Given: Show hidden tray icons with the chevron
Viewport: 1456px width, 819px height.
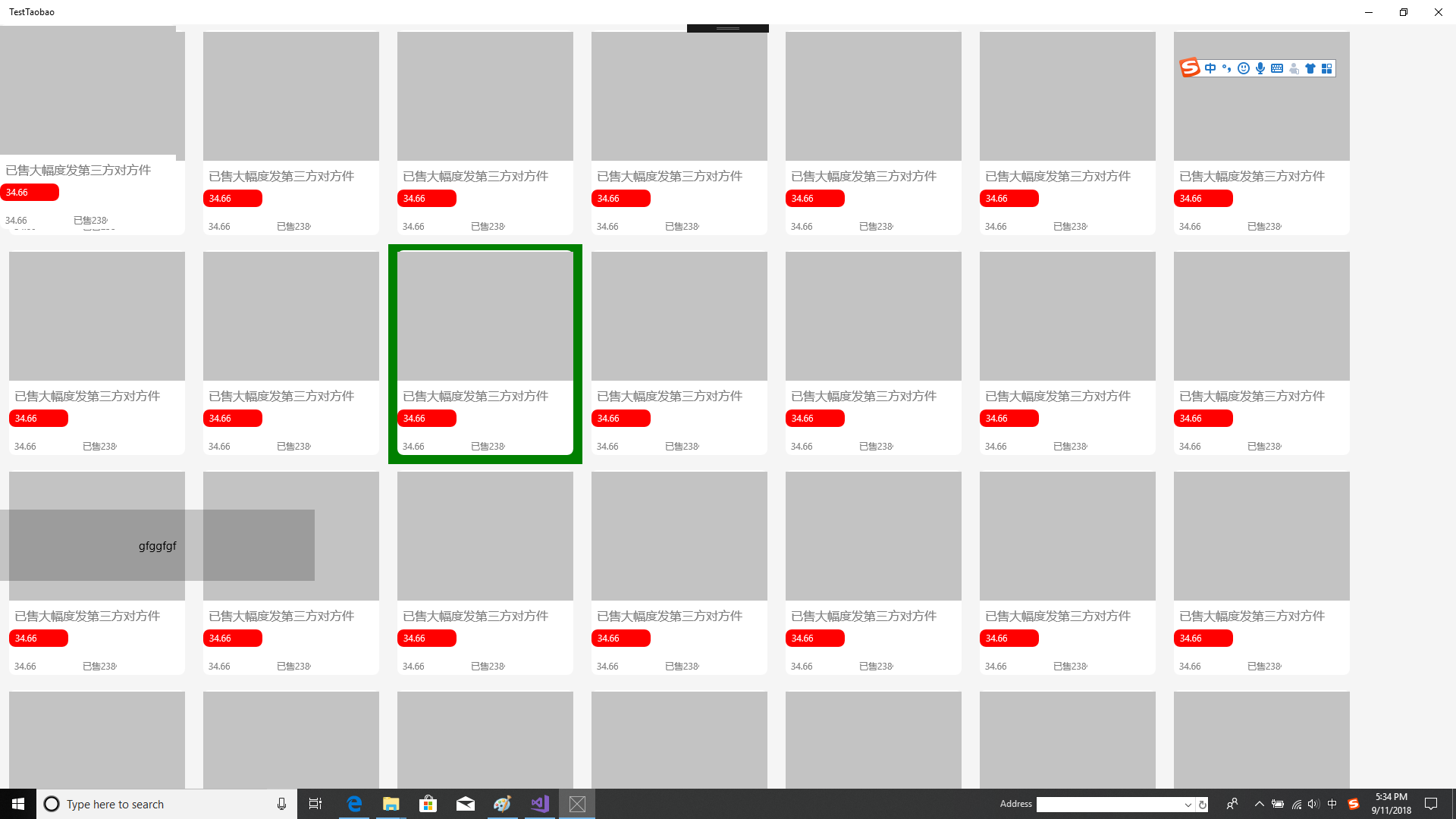Looking at the screenshot, I should [x=1260, y=804].
